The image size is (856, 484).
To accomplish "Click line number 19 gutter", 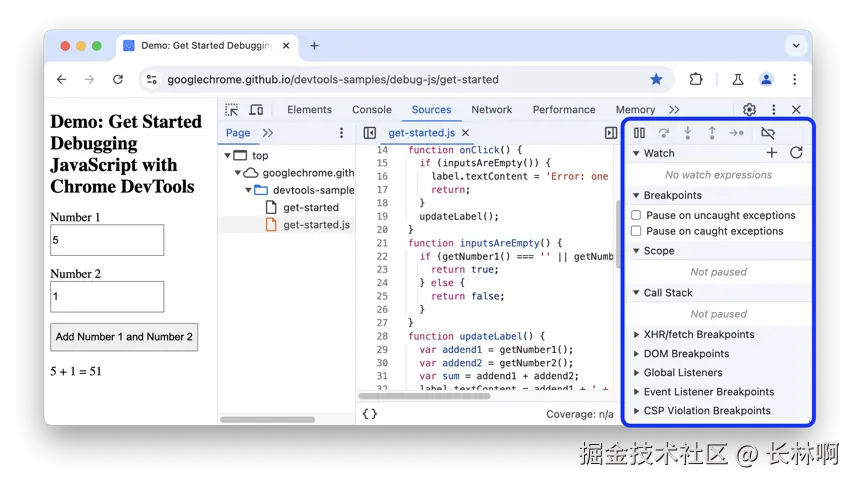I will tap(382, 216).
